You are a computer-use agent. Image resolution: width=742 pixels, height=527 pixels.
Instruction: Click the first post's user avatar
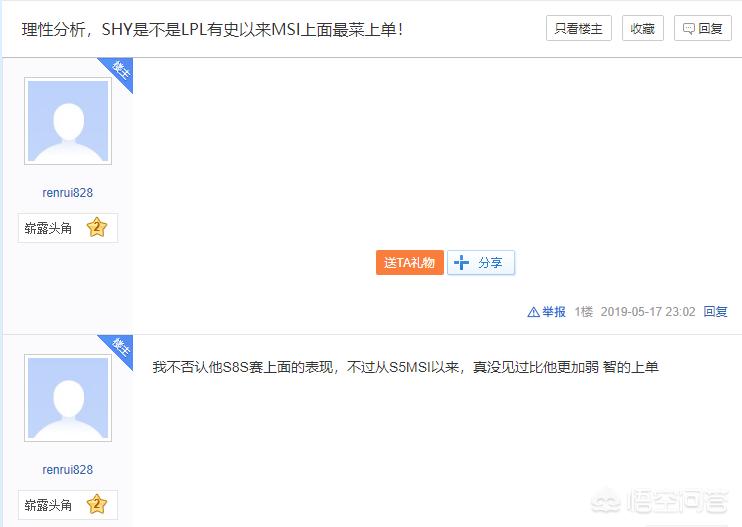(x=68, y=122)
